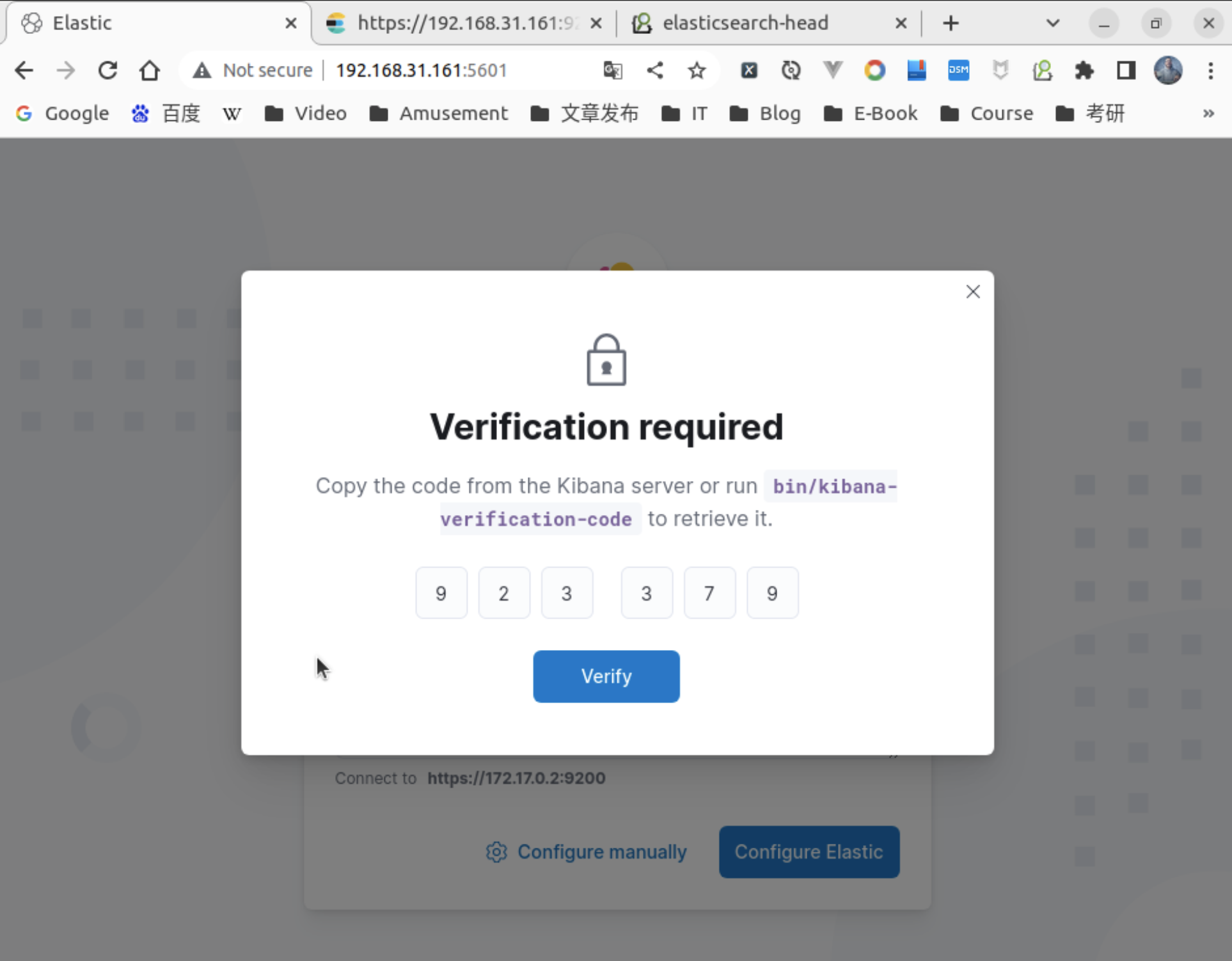Click the translate page icon
Viewport: 1232px width, 961px height.
(612, 70)
